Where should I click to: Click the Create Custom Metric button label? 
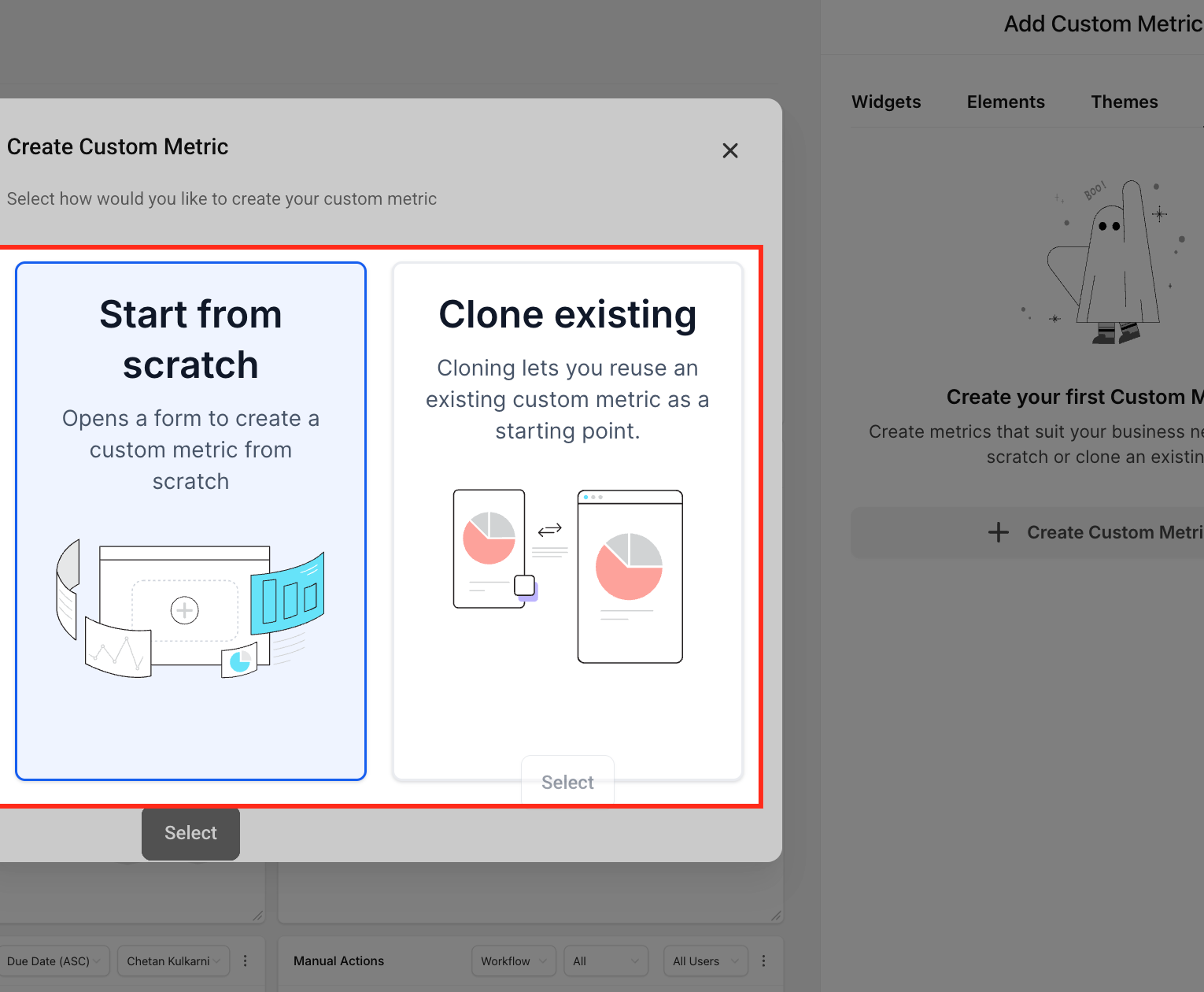tap(1115, 532)
